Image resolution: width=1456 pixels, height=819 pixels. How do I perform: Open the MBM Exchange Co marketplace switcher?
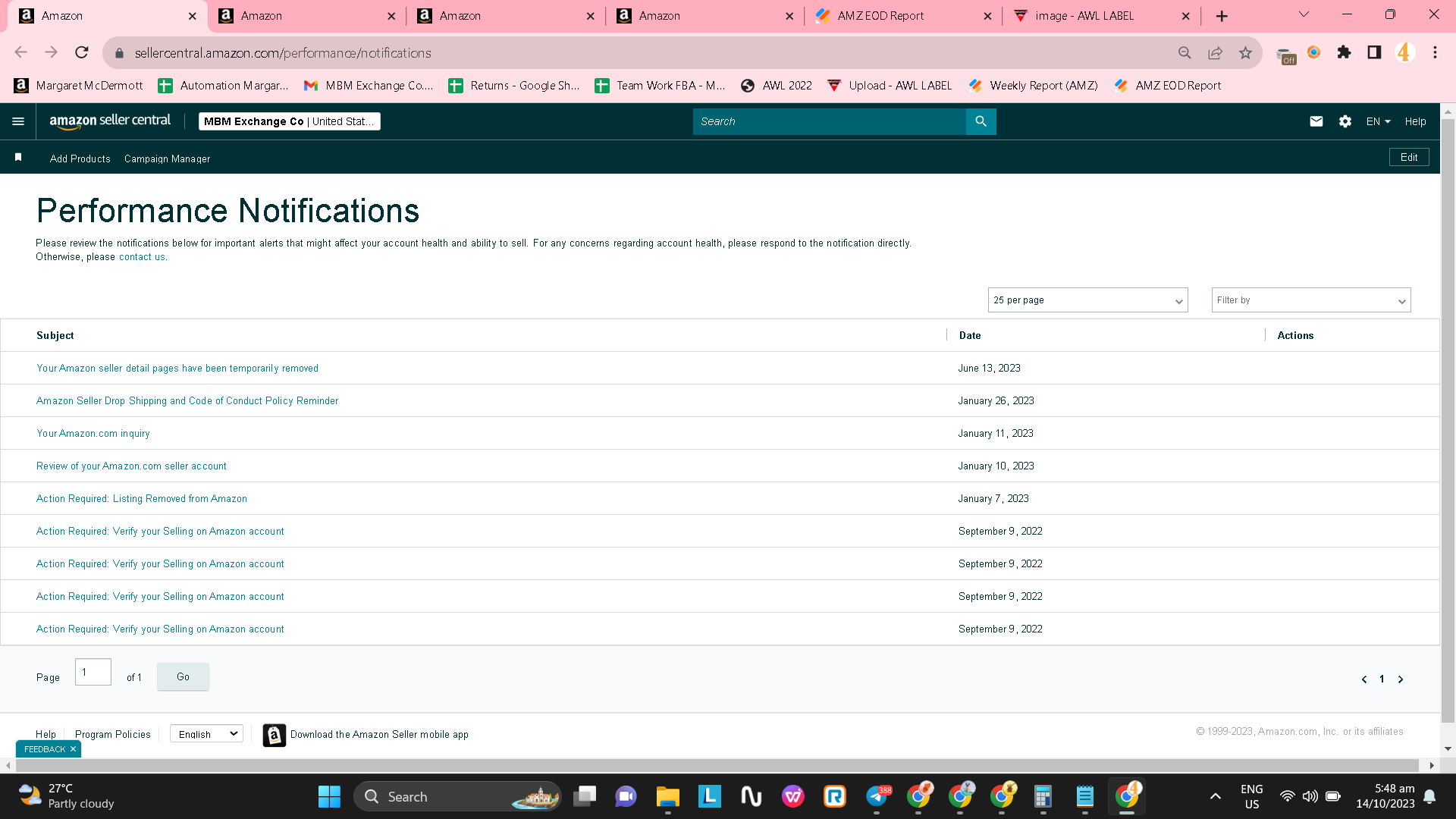coord(290,121)
